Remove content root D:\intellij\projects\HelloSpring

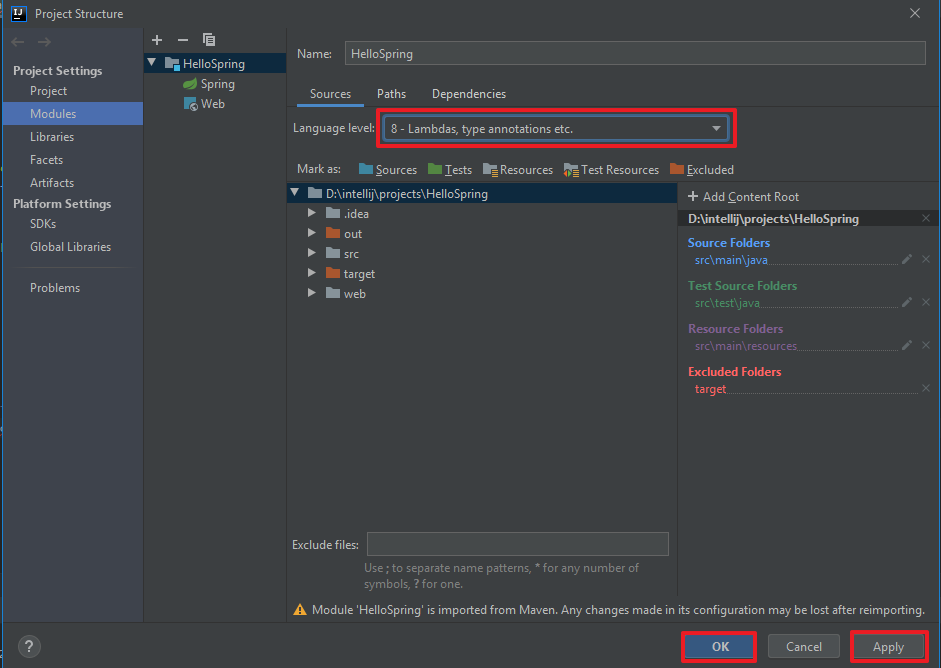926,218
